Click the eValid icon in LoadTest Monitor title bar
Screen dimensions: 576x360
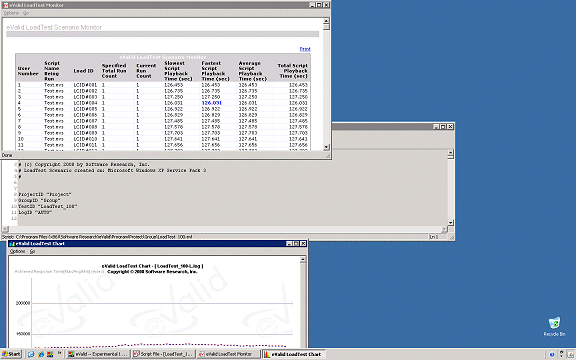(6, 5)
